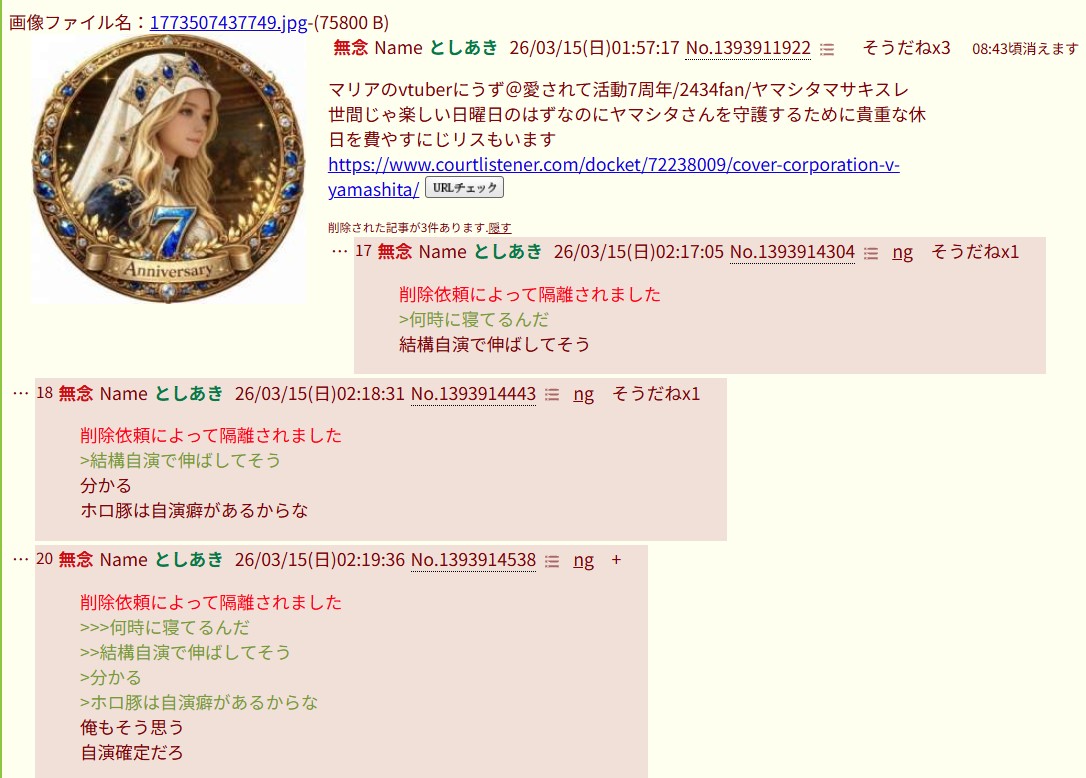Click the URLチェック button

tap(464, 188)
